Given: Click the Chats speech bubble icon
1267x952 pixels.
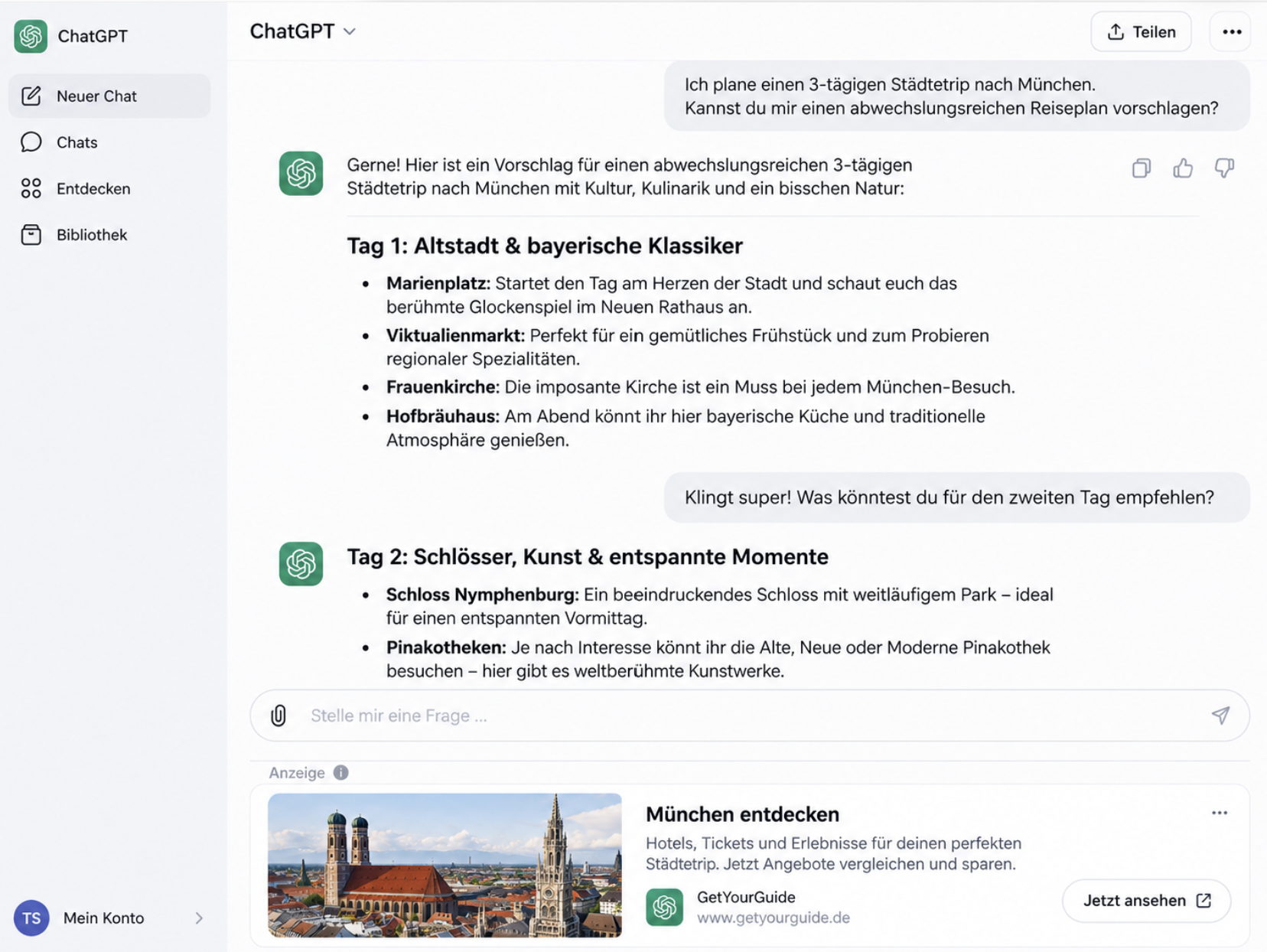Looking at the screenshot, I should click(31, 142).
